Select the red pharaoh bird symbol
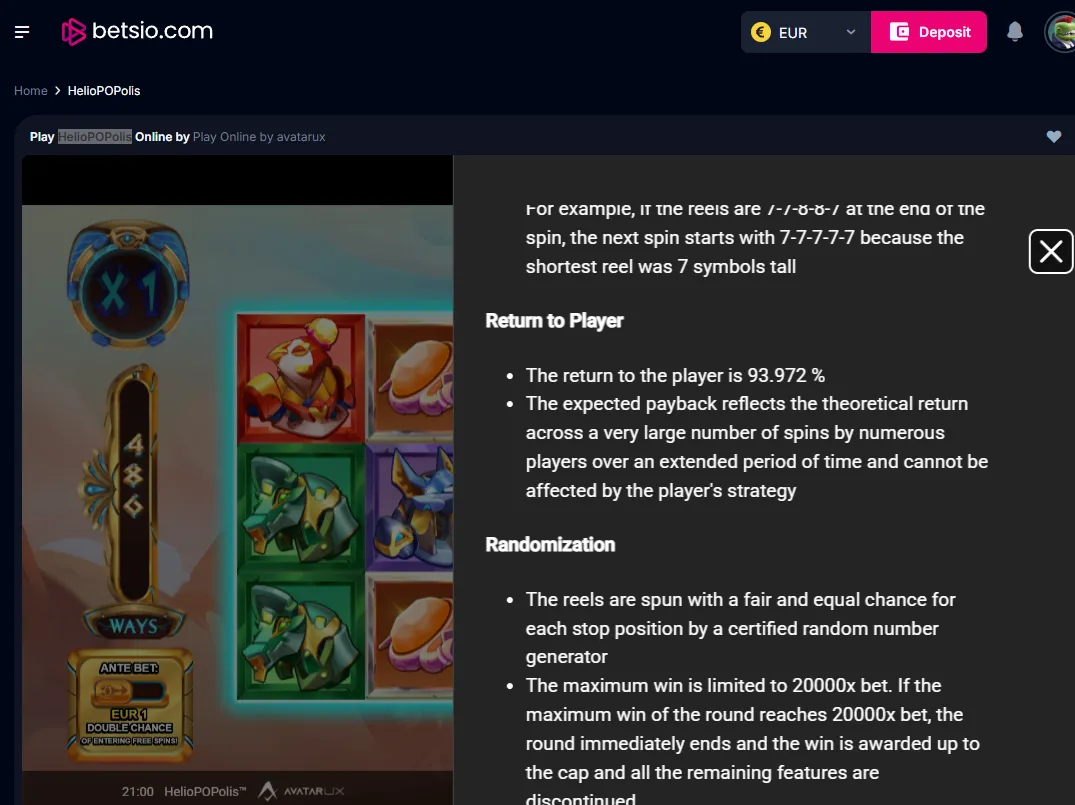The image size is (1075, 805). tap(301, 379)
